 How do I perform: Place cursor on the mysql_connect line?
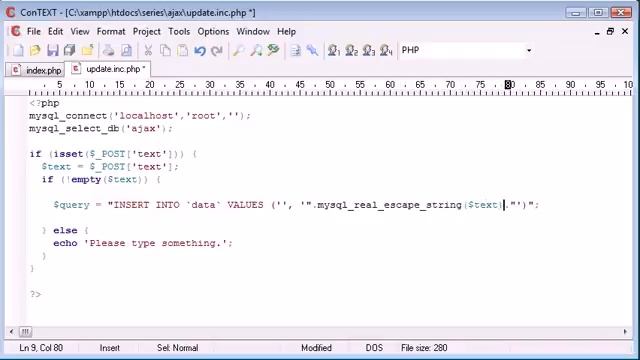point(140,116)
